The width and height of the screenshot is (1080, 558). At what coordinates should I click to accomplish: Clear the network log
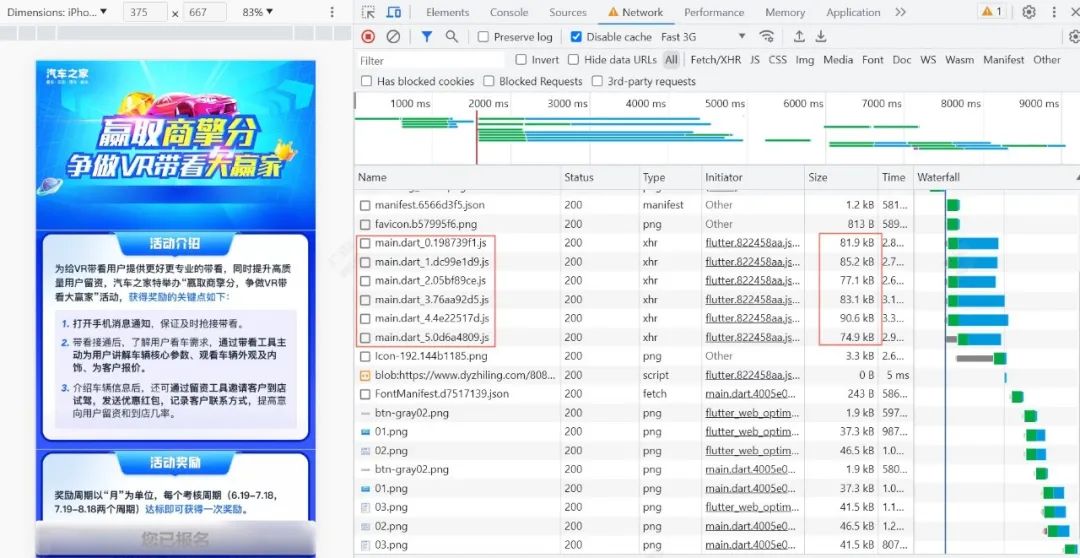393,37
